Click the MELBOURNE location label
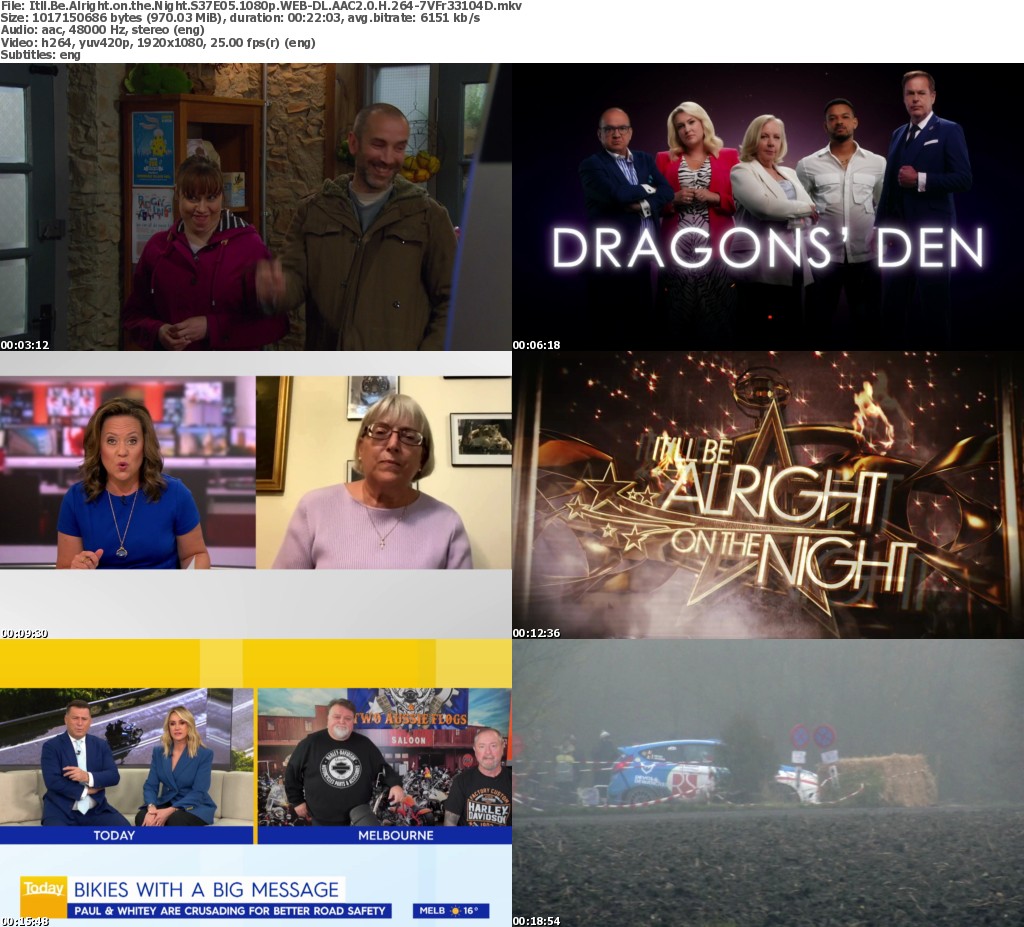The image size is (1024, 927). tap(384, 835)
